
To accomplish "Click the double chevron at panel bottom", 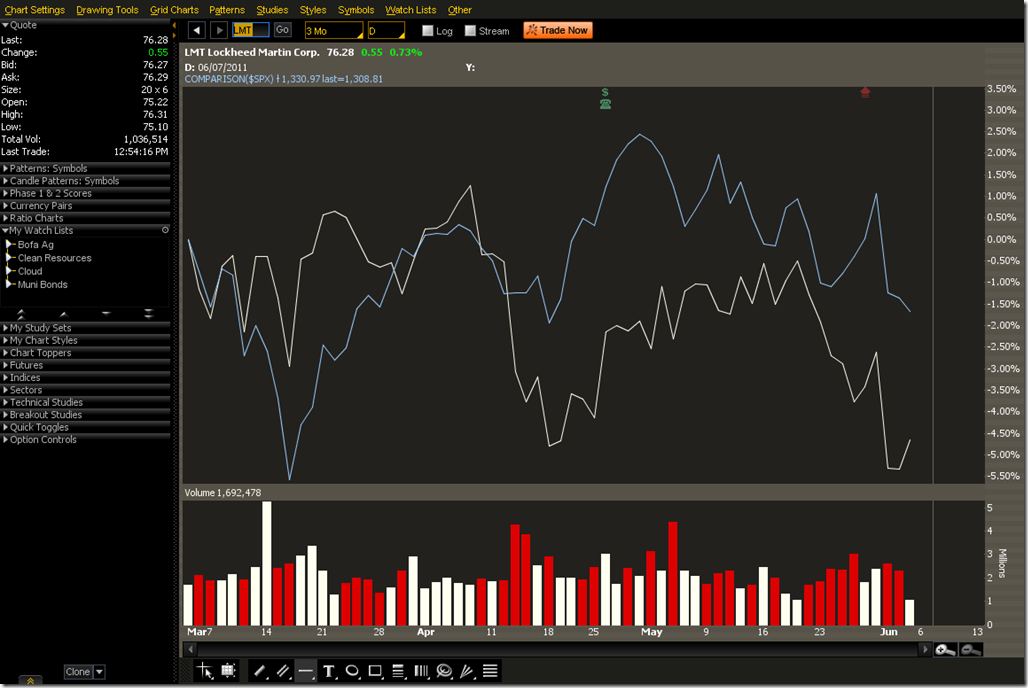I will 30,681.
